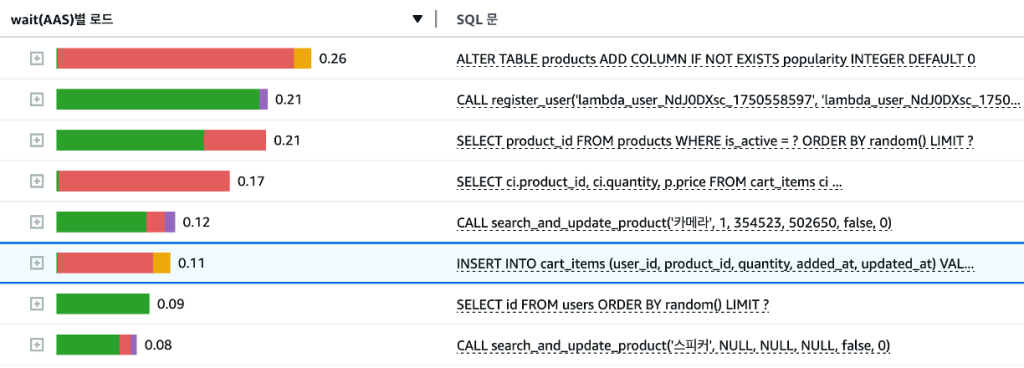Open the INSERT INTO cart_items statement
1024x368 pixels.
click(x=716, y=264)
